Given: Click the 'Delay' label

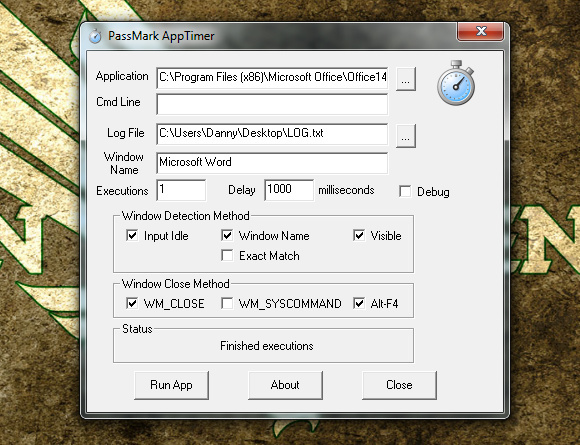Looking at the screenshot, I should [x=242, y=190].
